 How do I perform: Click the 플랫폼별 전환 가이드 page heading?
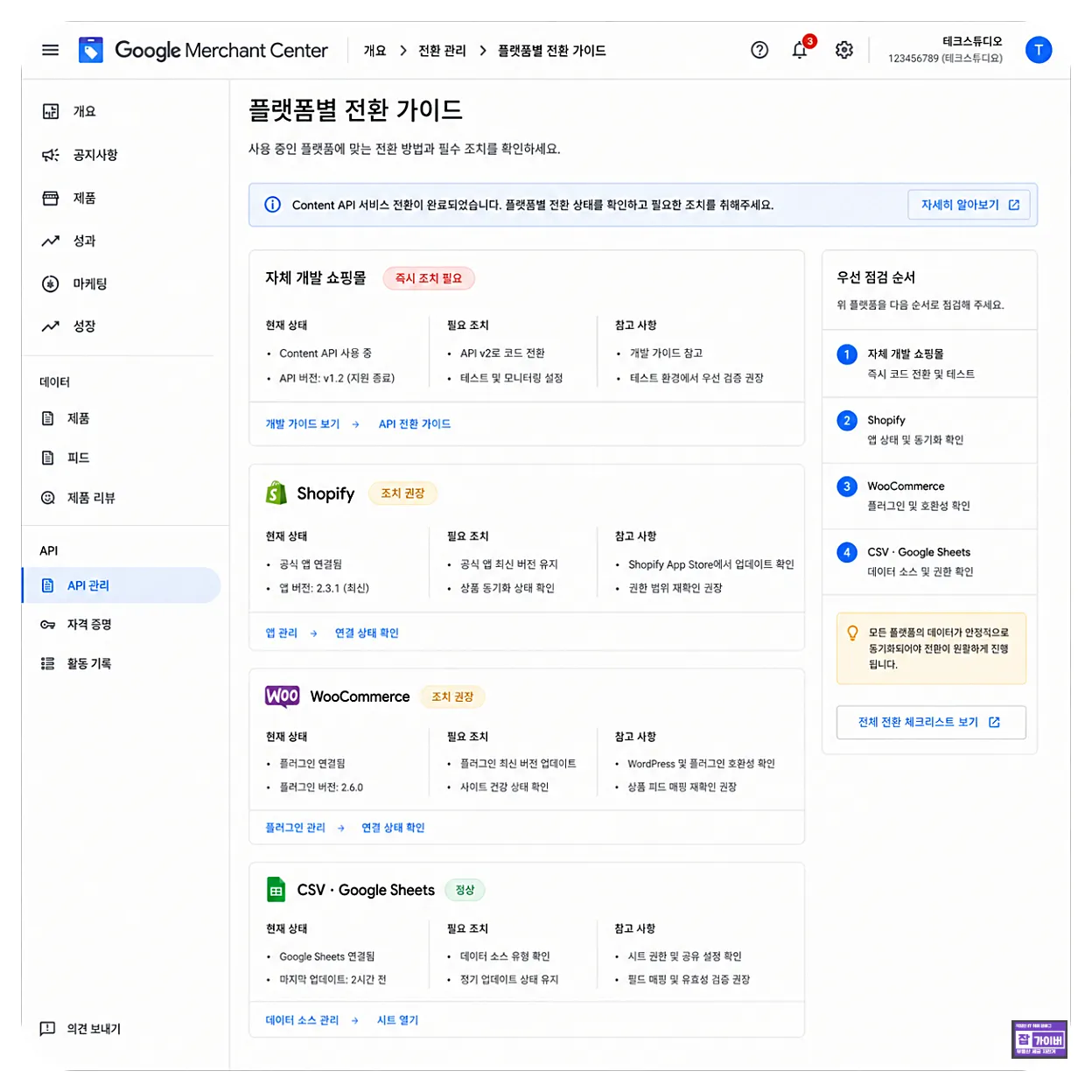tap(355, 110)
